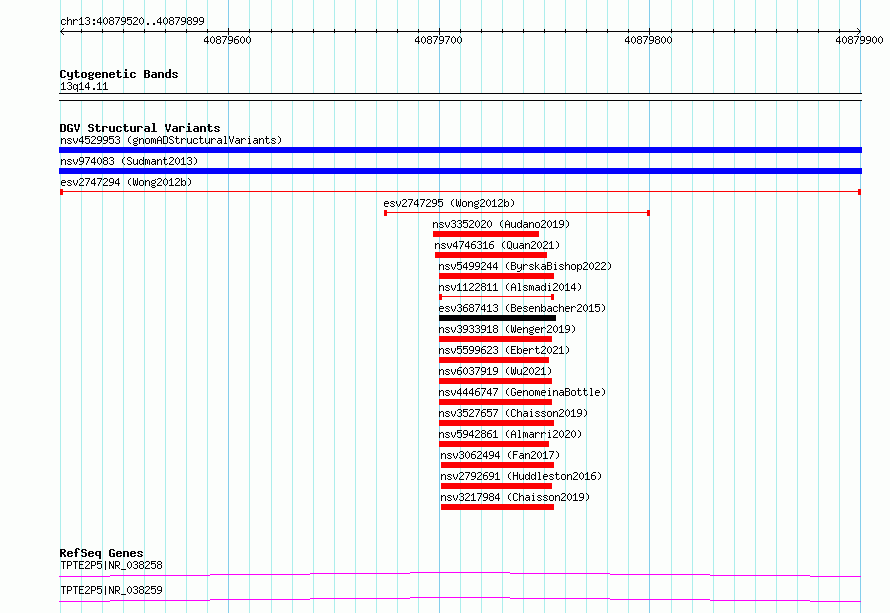Click the red bar under nsv5599623
This screenshot has width=890, height=613.
coord(494,360)
